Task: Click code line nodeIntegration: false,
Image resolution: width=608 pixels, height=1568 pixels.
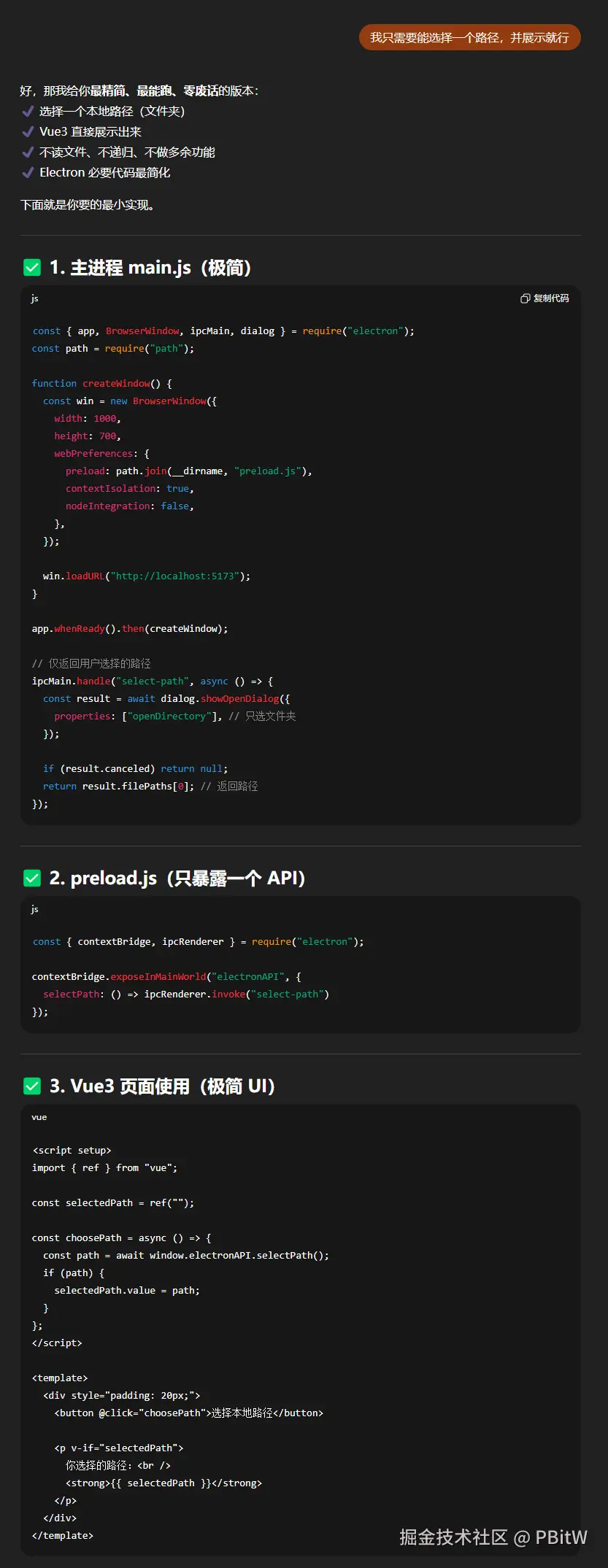Action: click(130, 506)
